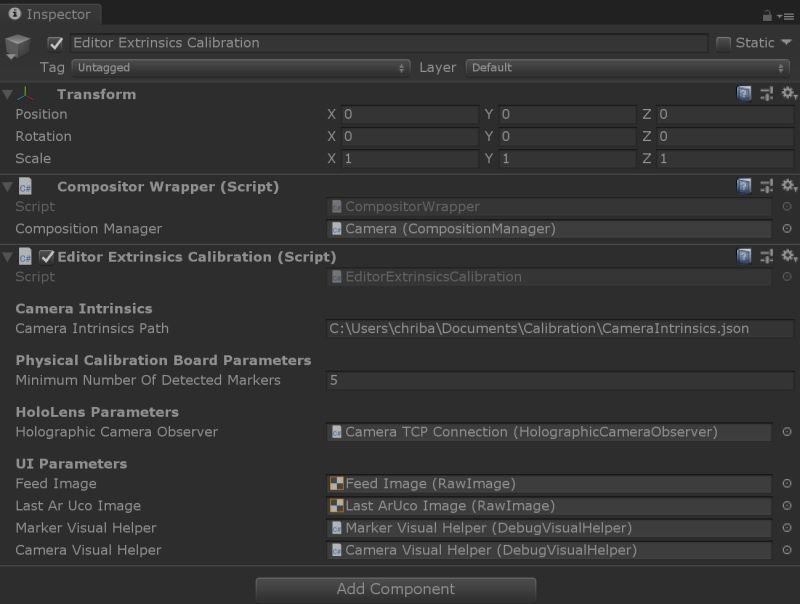Click the Rotation Z field
The image size is (800, 604).
[725, 136]
